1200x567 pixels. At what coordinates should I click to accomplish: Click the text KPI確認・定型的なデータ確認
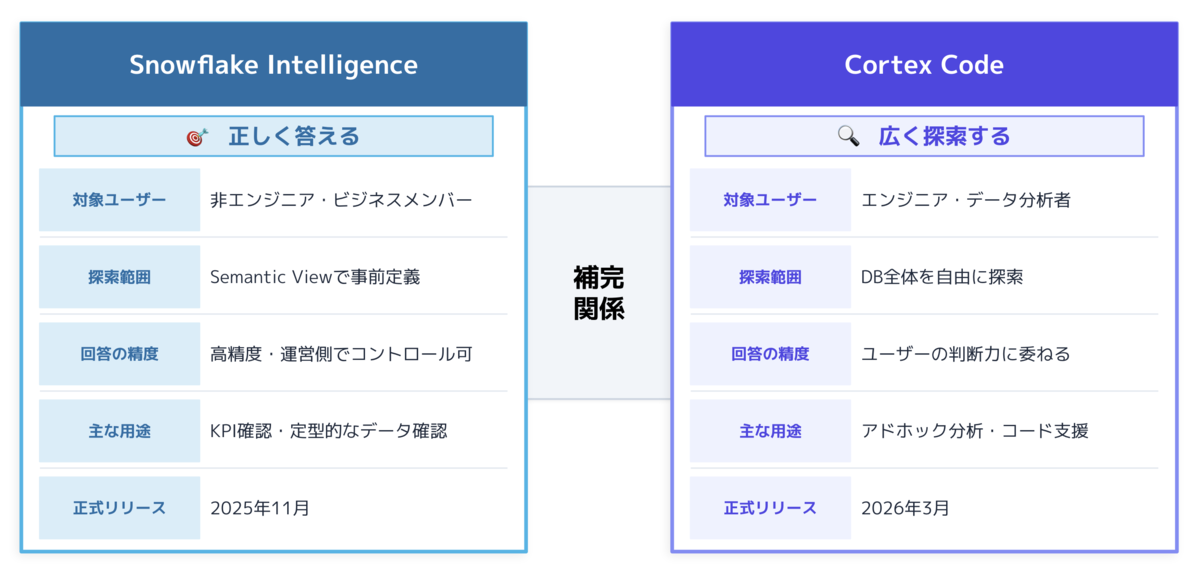(x=328, y=431)
